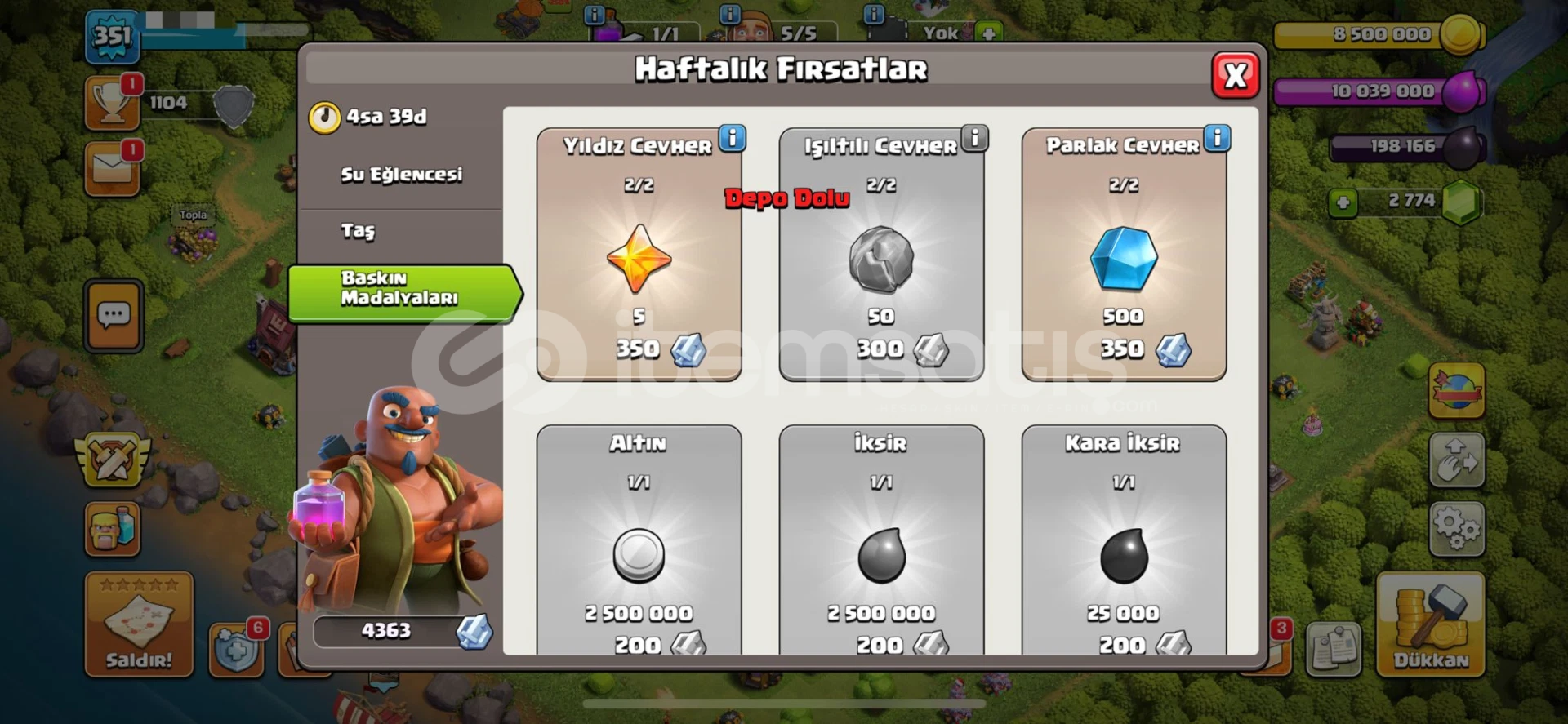
Task: Select the Kara İksir offer card
Action: click(1124, 540)
